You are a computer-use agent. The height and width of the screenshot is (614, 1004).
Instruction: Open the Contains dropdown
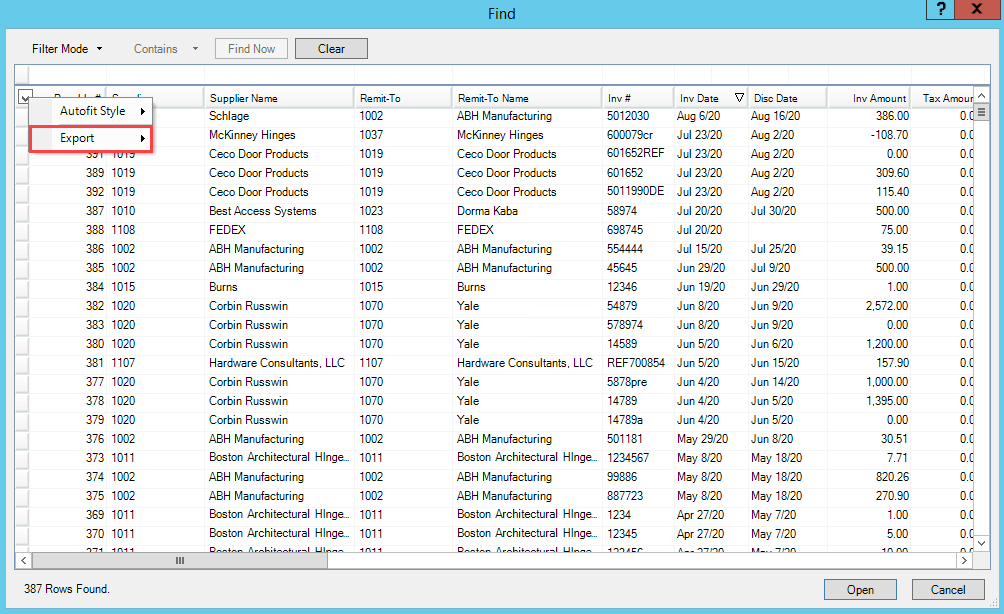coord(165,49)
